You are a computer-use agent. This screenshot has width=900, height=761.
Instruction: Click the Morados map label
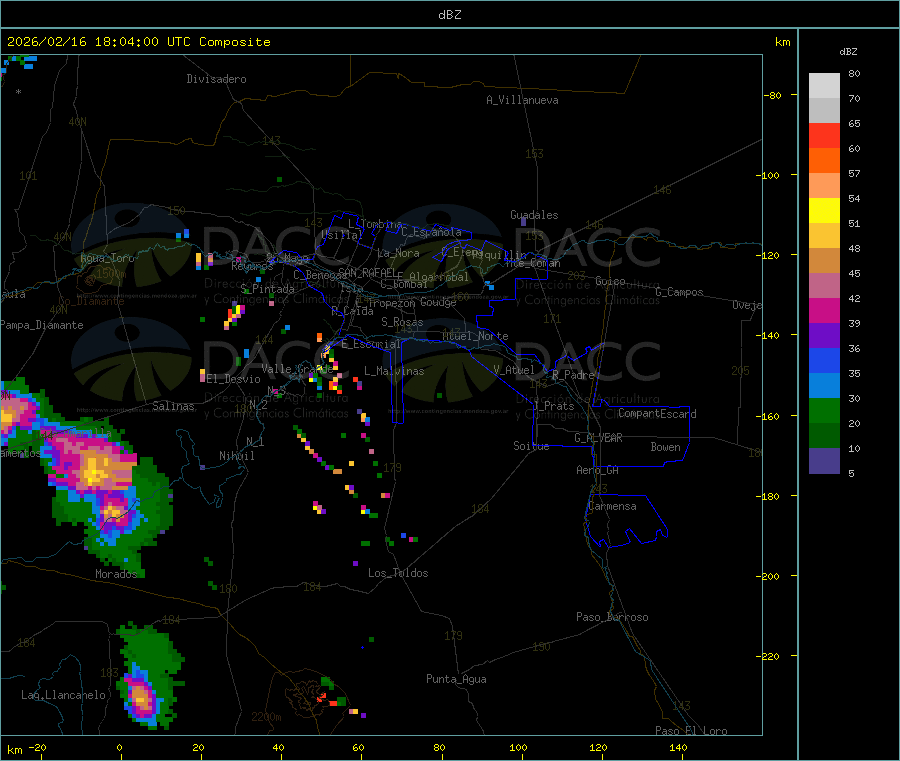pyautogui.click(x=116, y=574)
